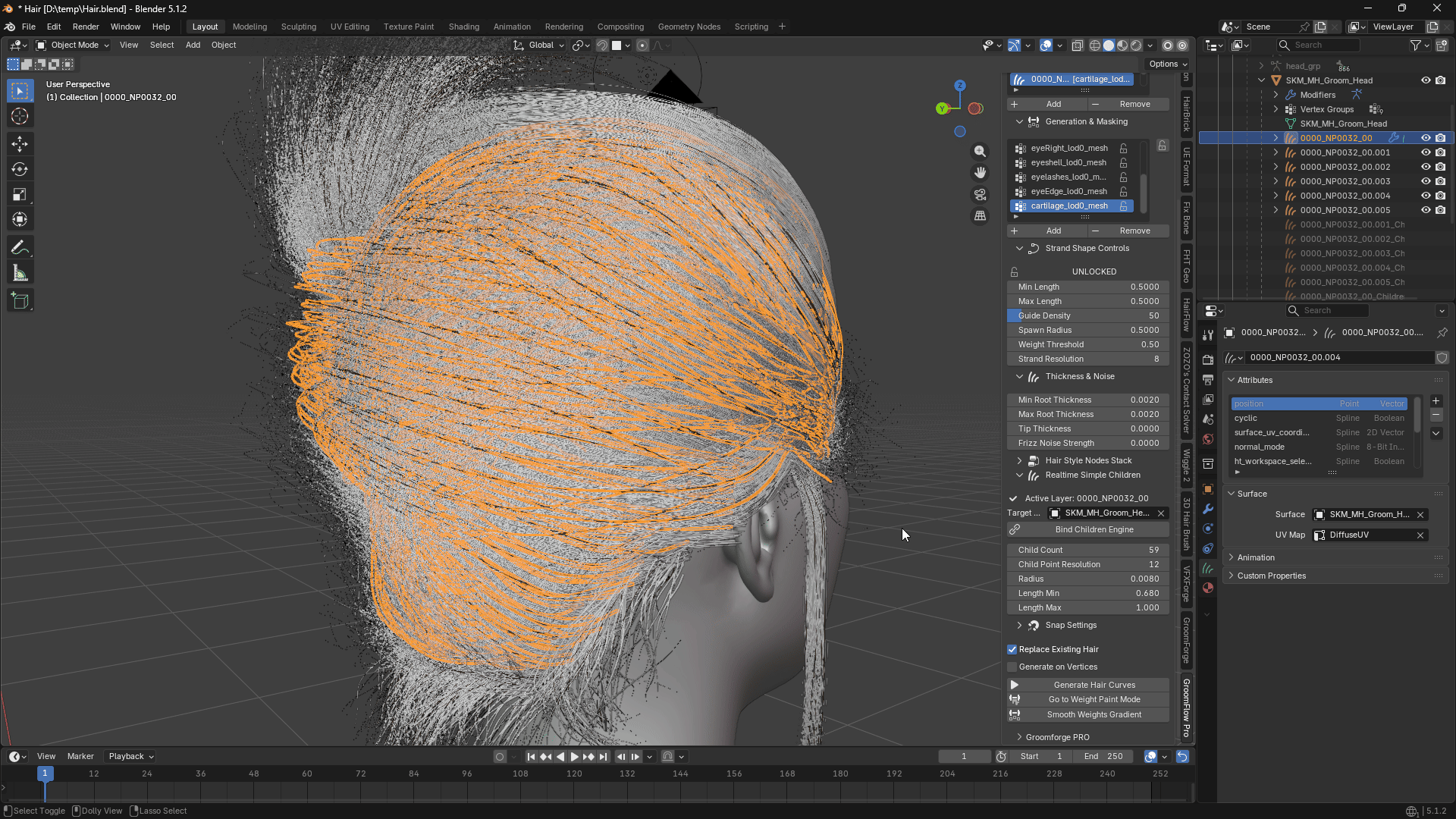
Task: Open viewport Select menu
Action: 162,45
